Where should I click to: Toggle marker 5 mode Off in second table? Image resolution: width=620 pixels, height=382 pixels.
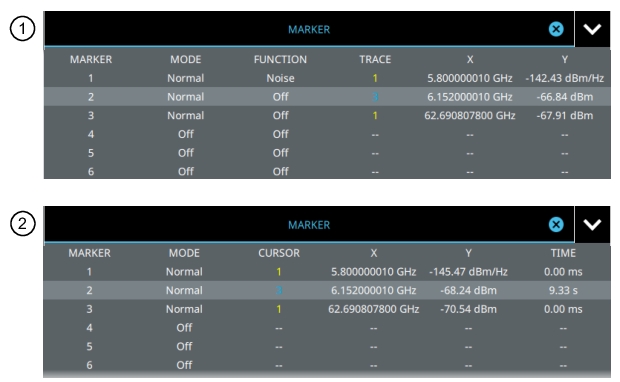click(x=184, y=346)
